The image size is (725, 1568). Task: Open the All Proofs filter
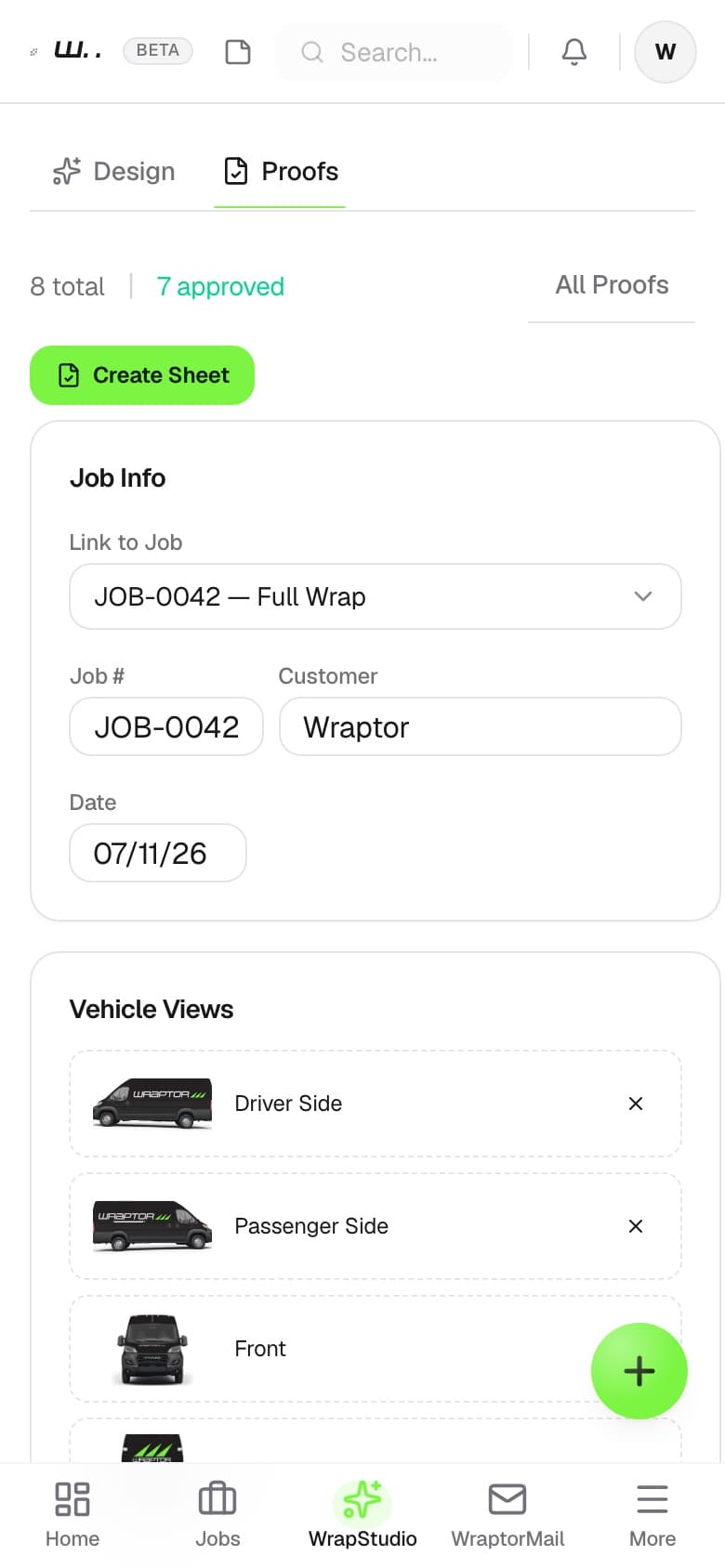[x=612, y=285]
